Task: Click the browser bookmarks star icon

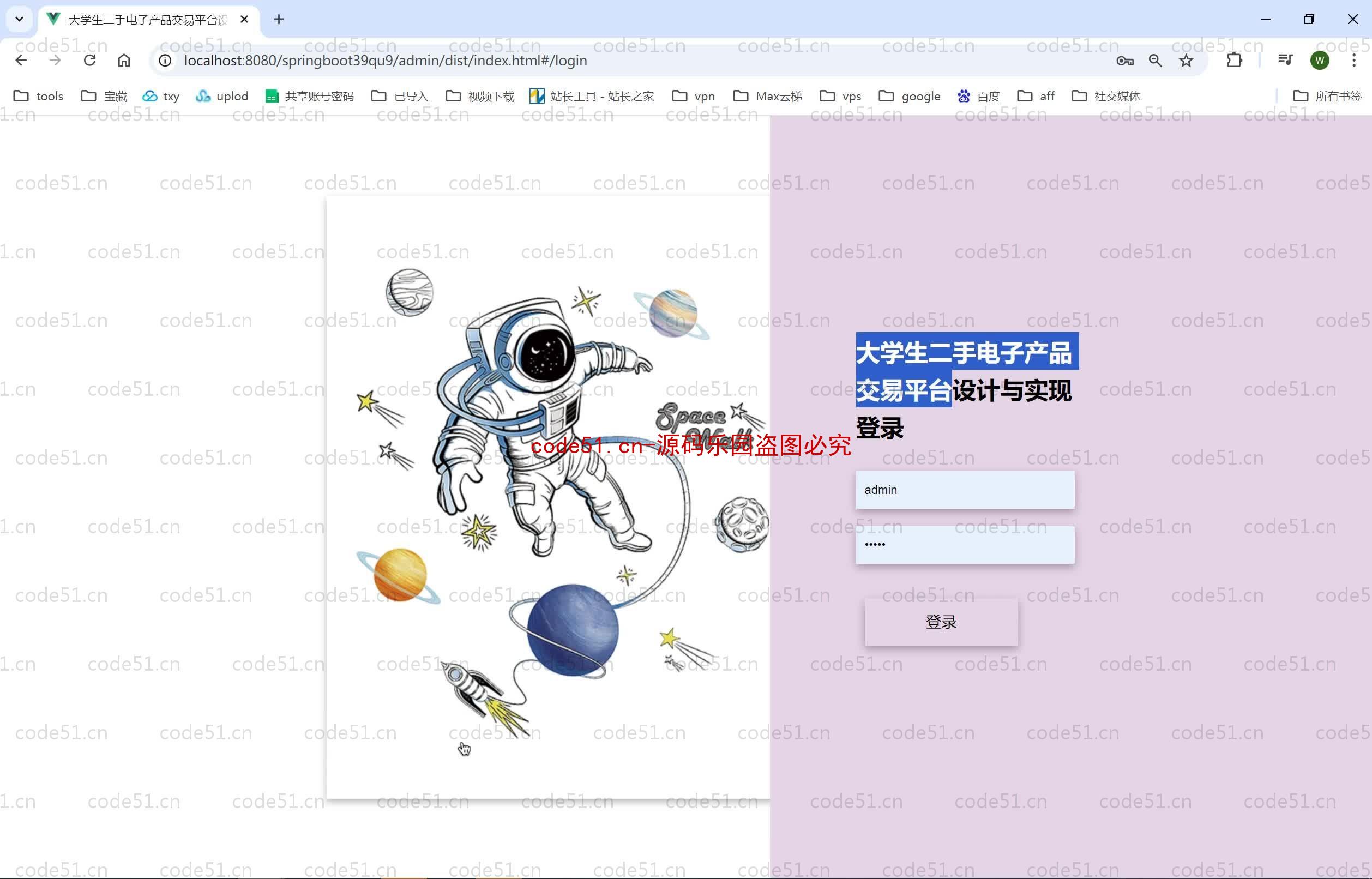Action: [1186, 61]
